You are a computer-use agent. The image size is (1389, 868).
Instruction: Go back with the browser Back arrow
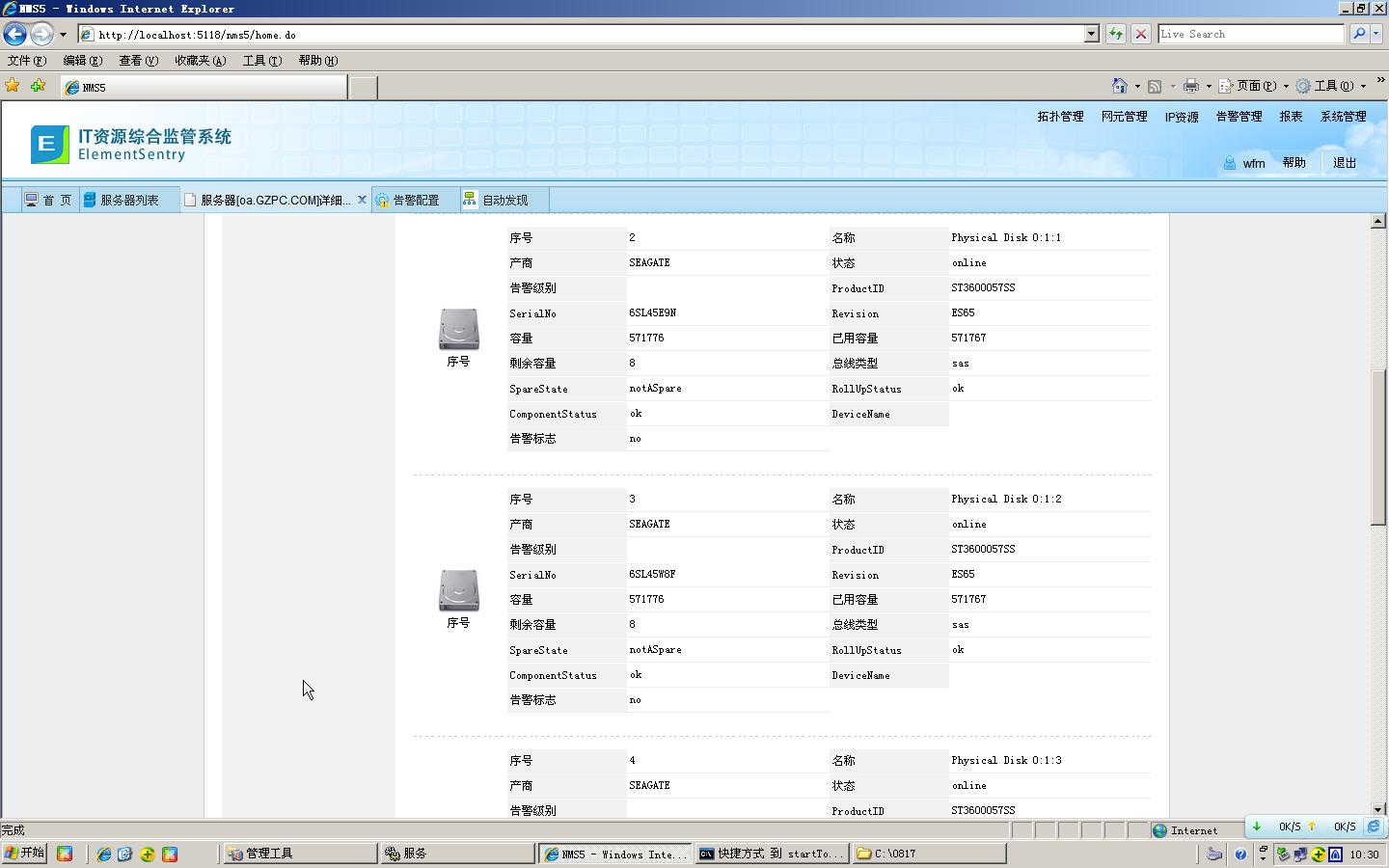(14, 34)
